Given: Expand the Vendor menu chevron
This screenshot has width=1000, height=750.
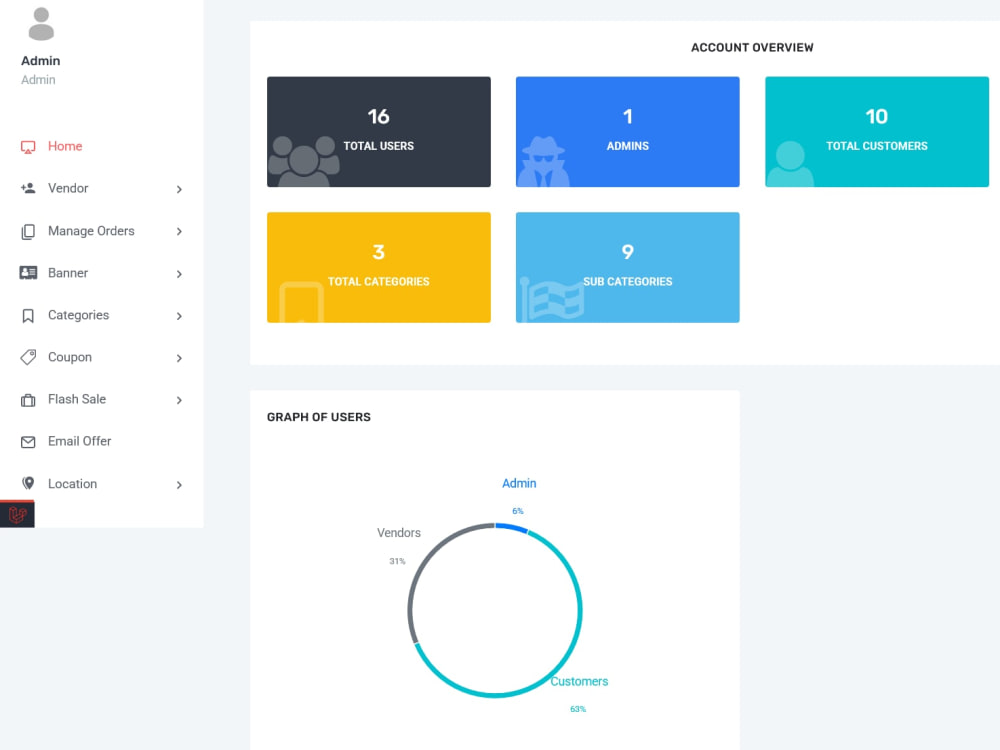Looking at the screenshot, I should 179,189.
